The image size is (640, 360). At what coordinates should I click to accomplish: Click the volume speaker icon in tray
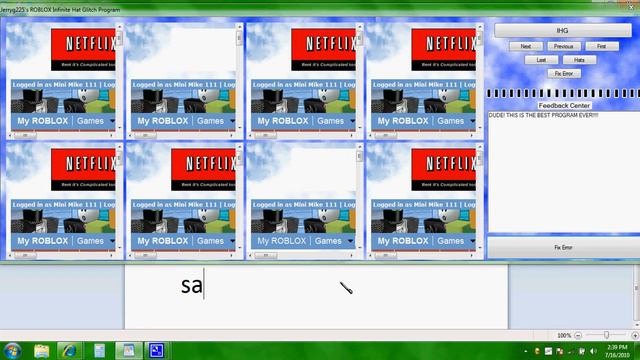point(593,351)
